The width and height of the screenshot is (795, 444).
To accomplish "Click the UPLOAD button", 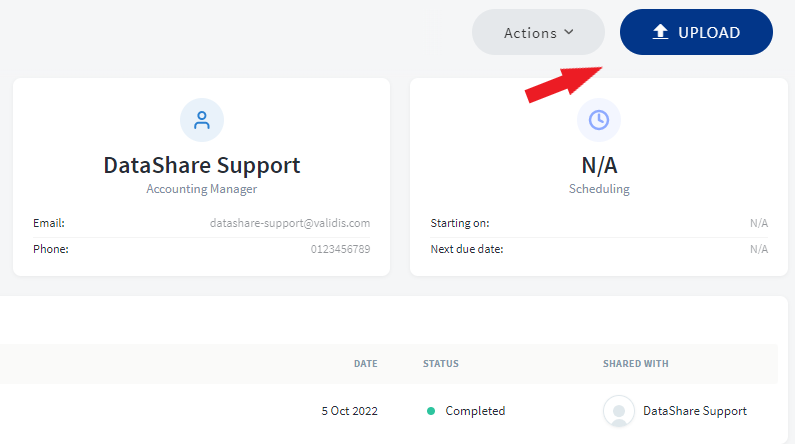I will click(696, 32).
